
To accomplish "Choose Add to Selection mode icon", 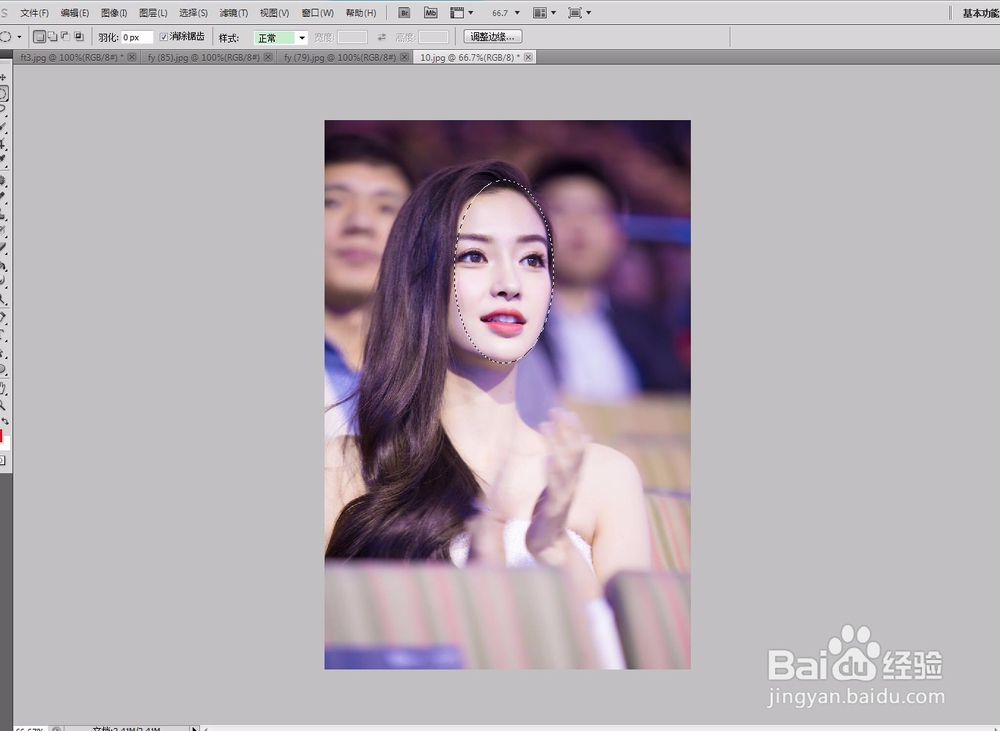I will pyautogui.click(x=52, y=36).
